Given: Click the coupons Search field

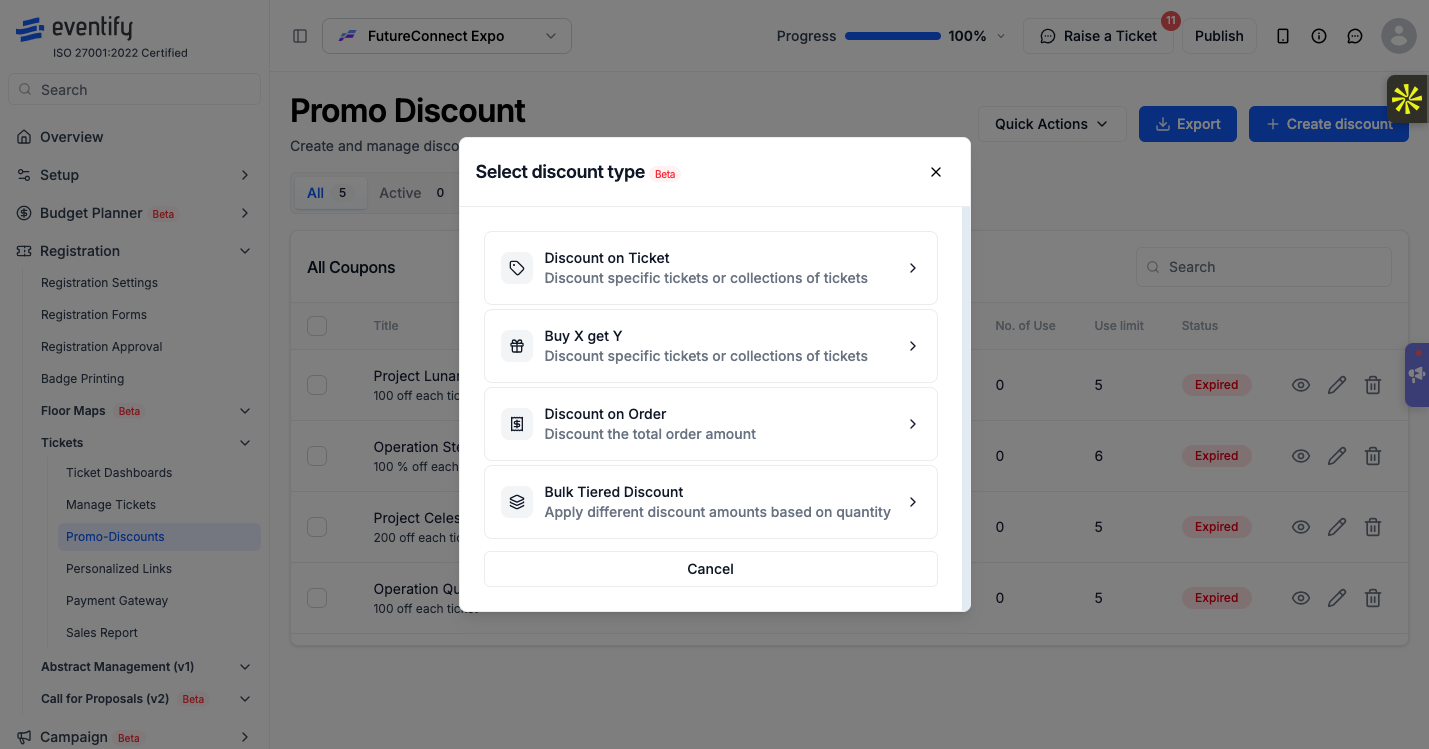Looking at the screenshot, I should pyautogui.click(x=1264, y=267).
